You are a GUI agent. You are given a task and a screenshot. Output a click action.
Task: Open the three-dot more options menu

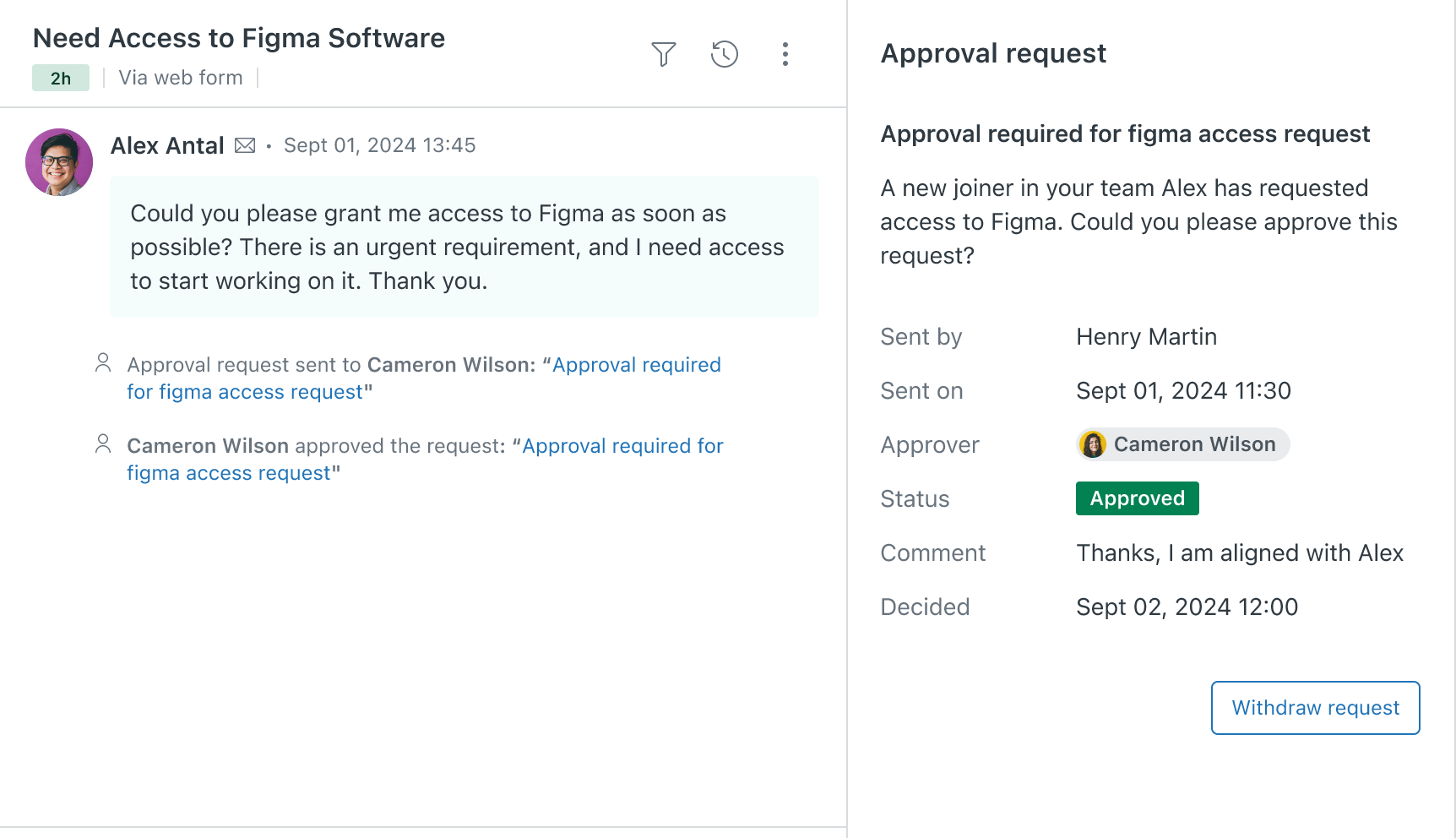(785, 54)
